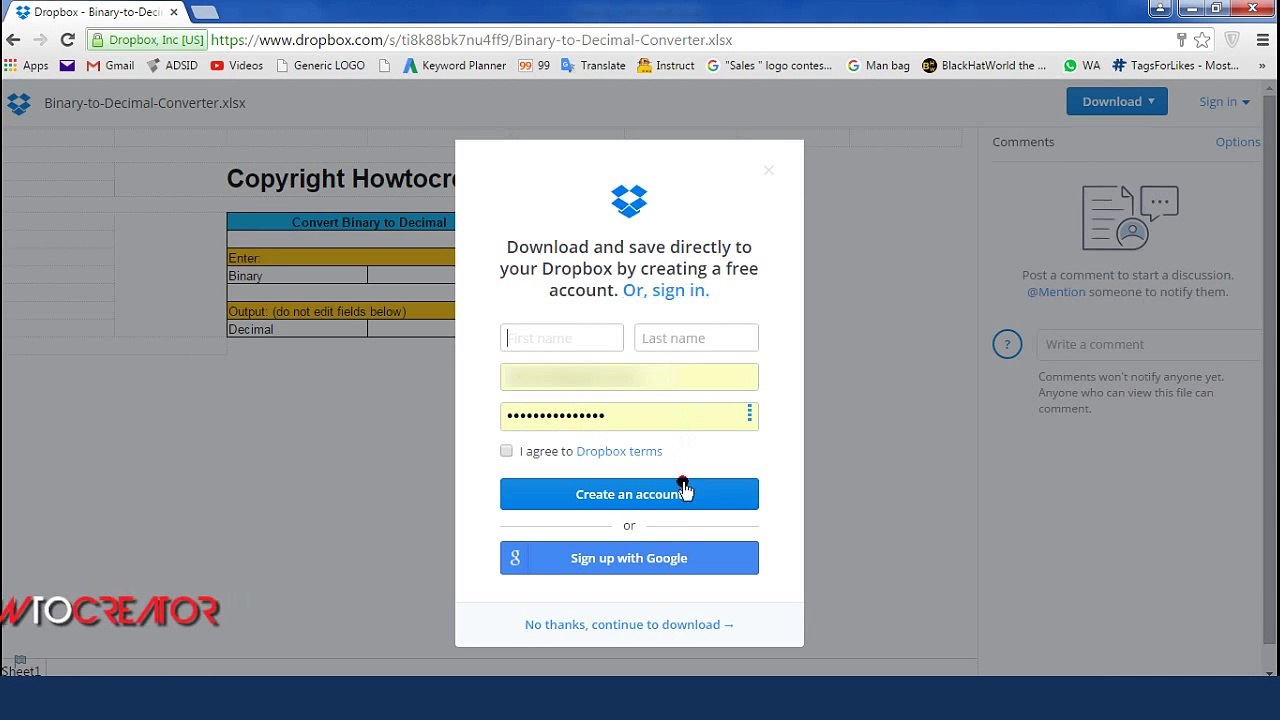The image size is (1280, 720).
Task: Click the browser back arrow
Action: point(13,40)
